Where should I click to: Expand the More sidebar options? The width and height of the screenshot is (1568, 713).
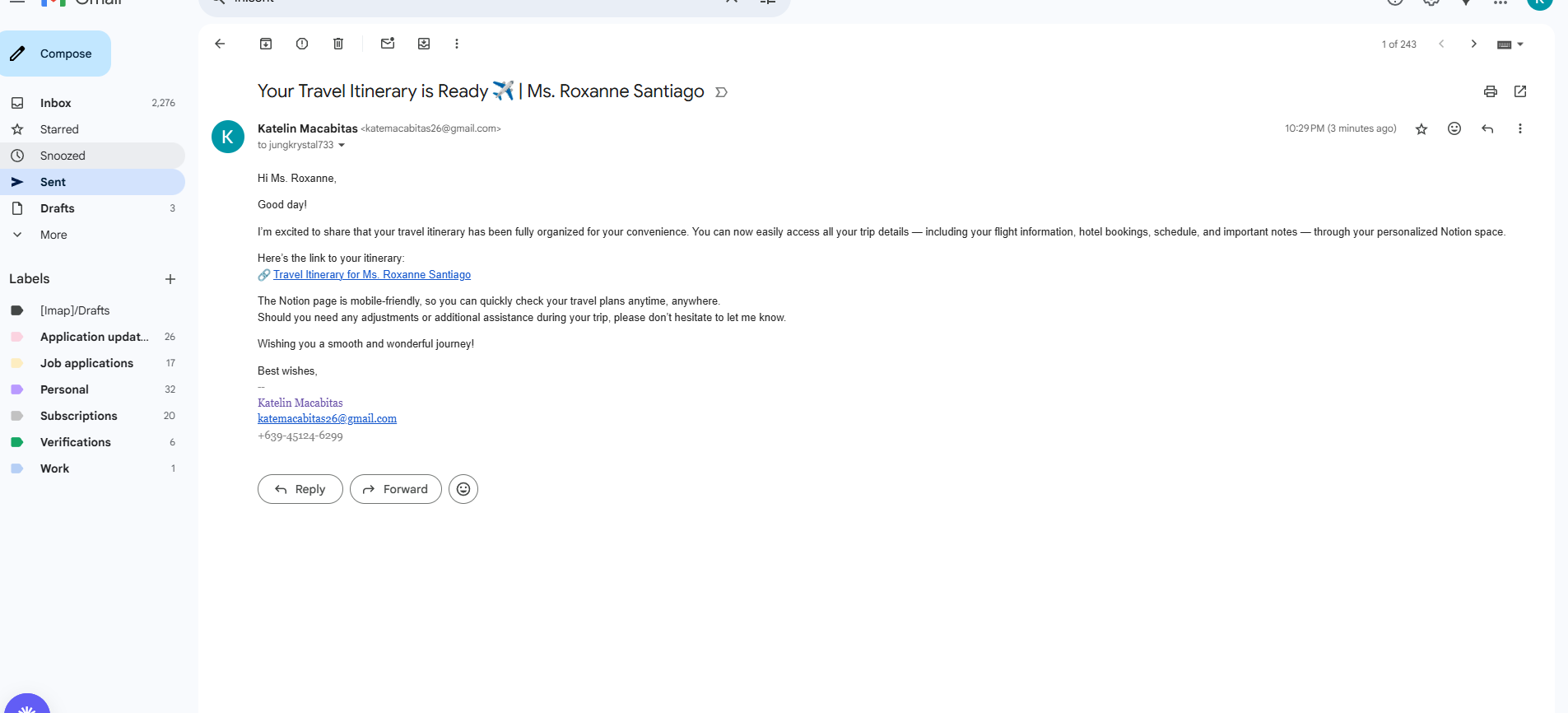click(x=92, y=235)
